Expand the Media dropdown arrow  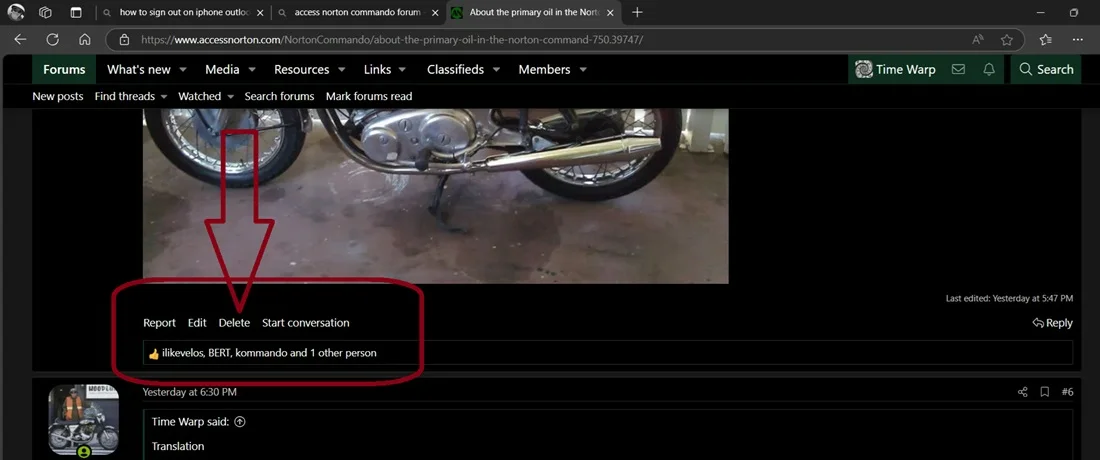point(252,70)
